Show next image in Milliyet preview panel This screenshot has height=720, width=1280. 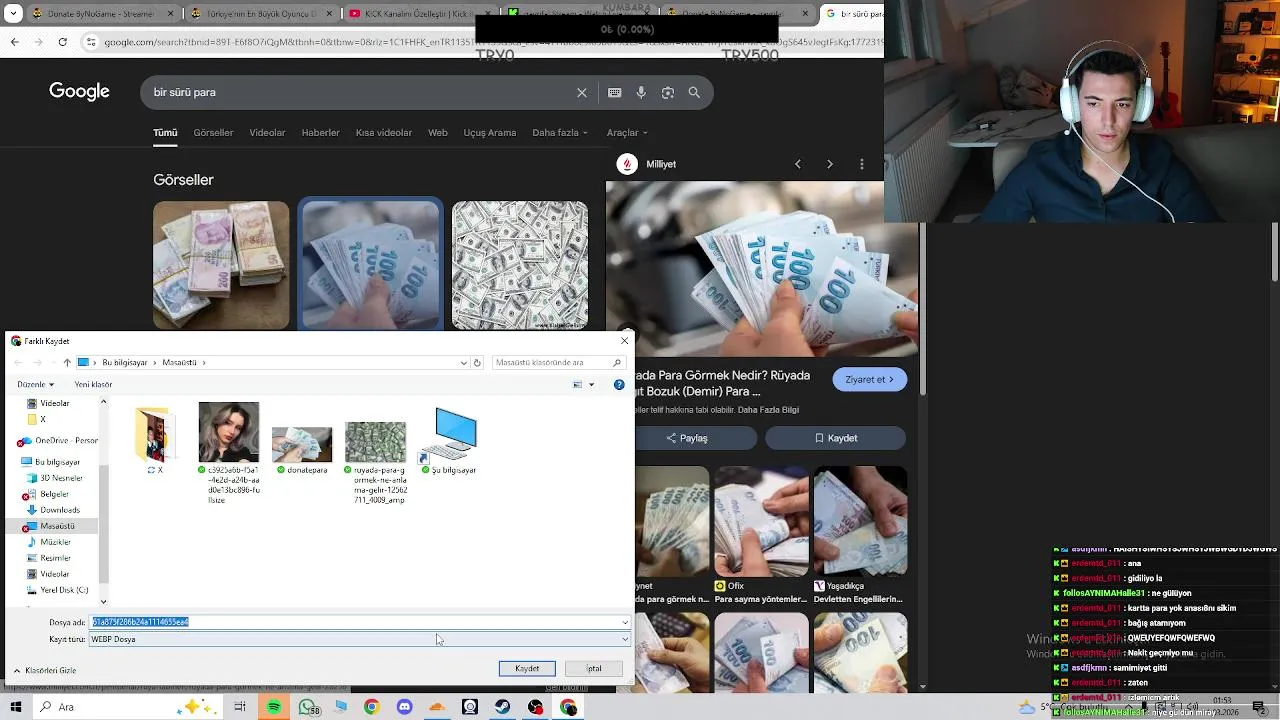829,164
